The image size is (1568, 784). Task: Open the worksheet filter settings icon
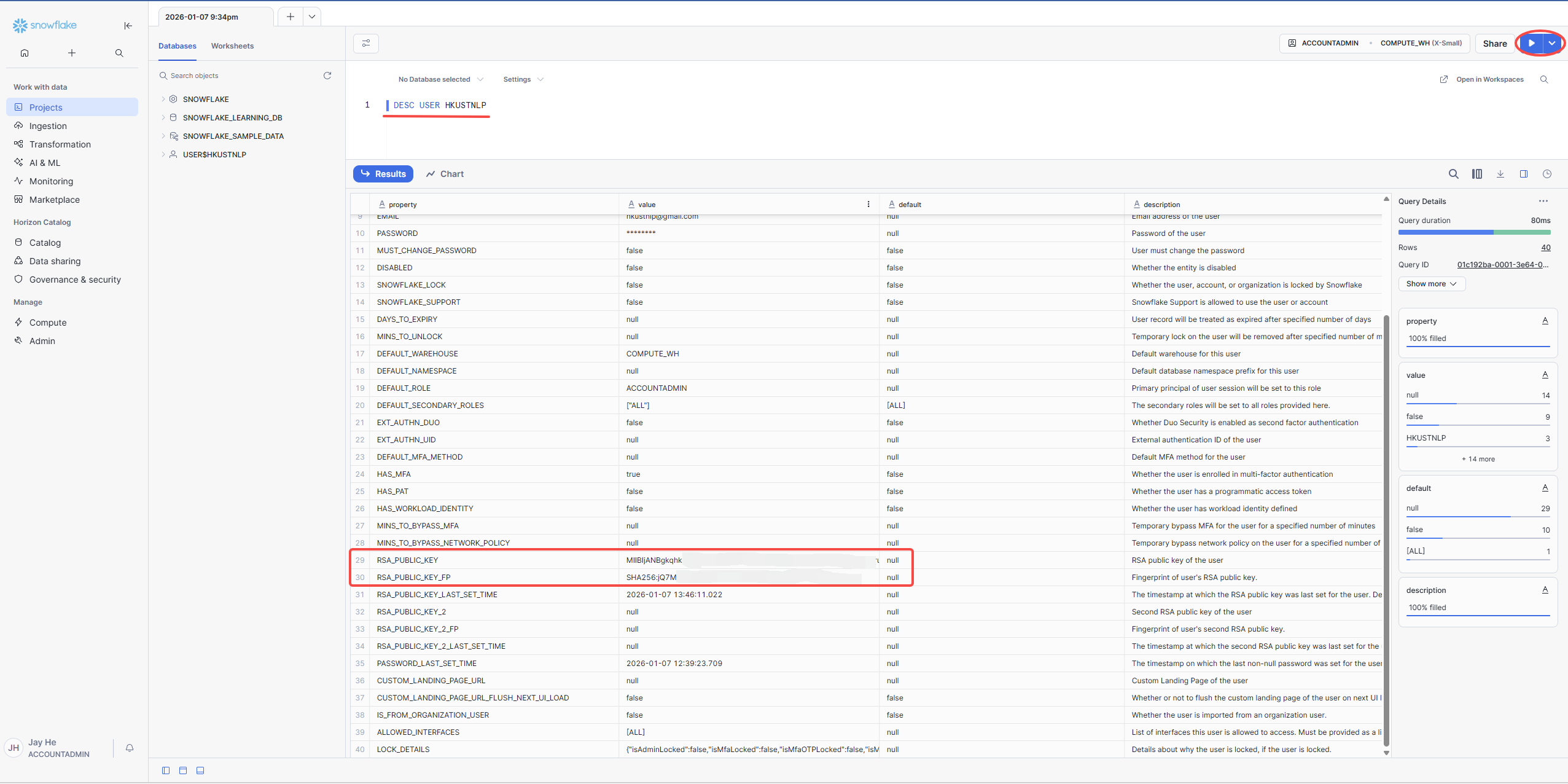point(366,44)
